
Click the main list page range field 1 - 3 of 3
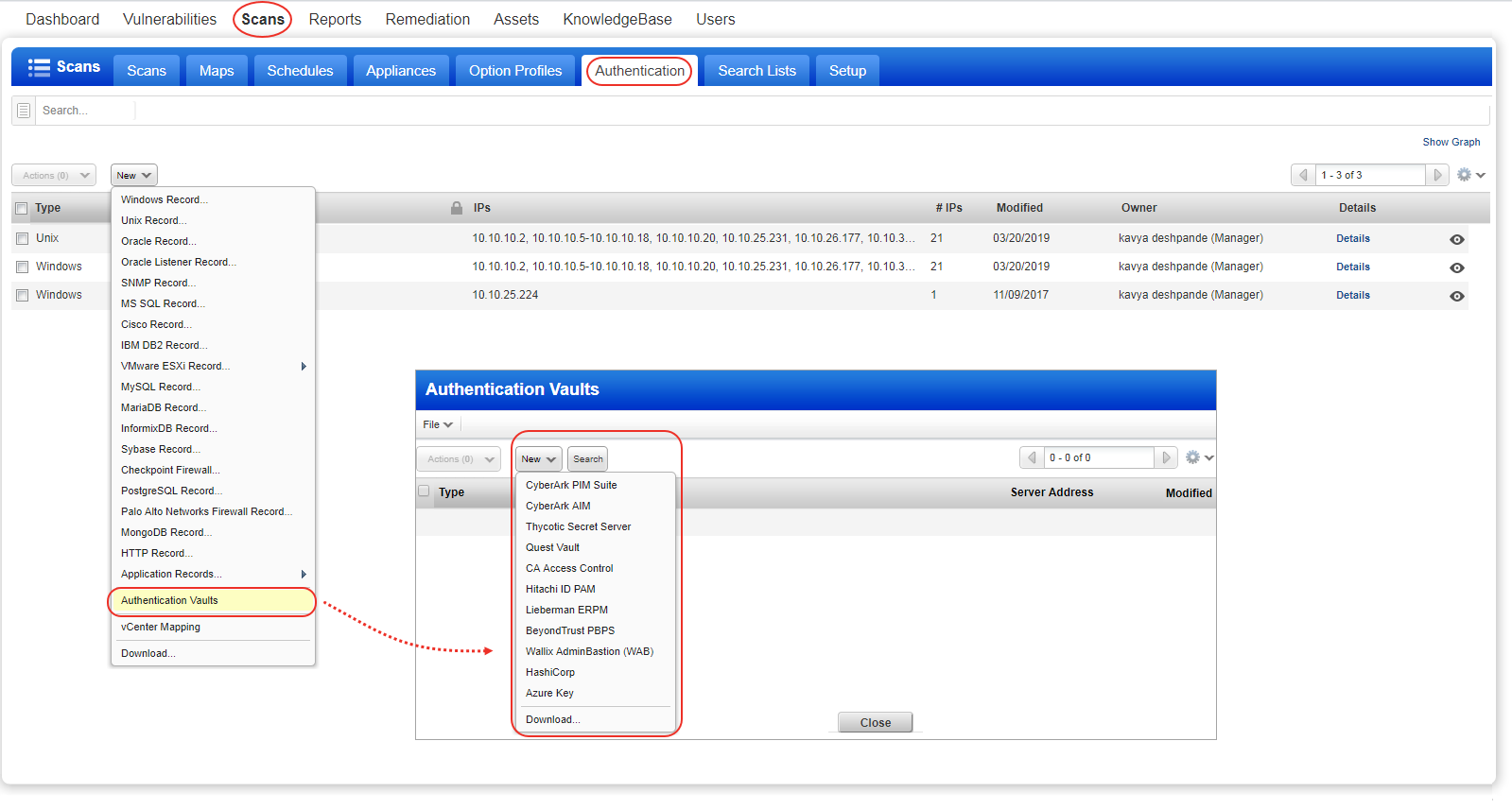tap(1369, 175)
